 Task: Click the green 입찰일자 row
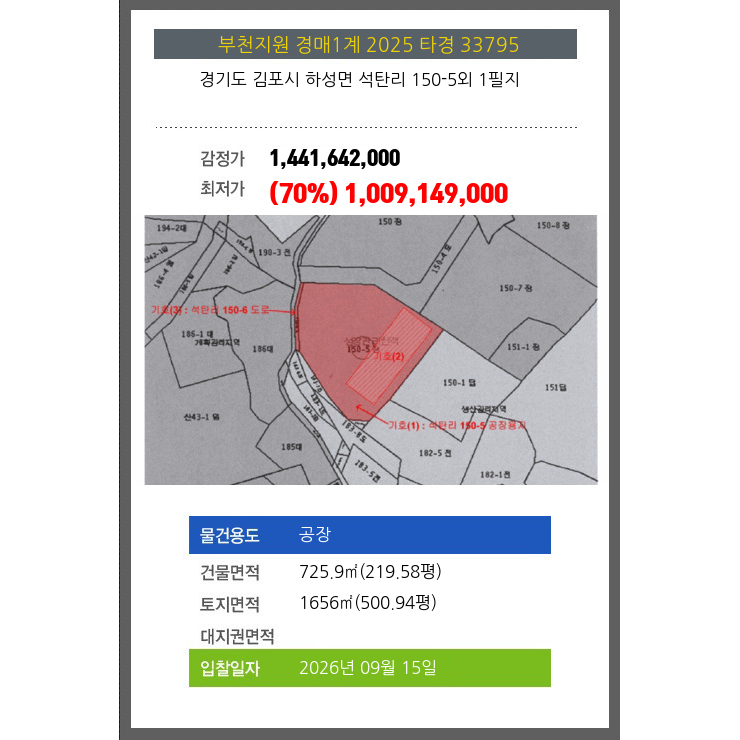(370, 668)
